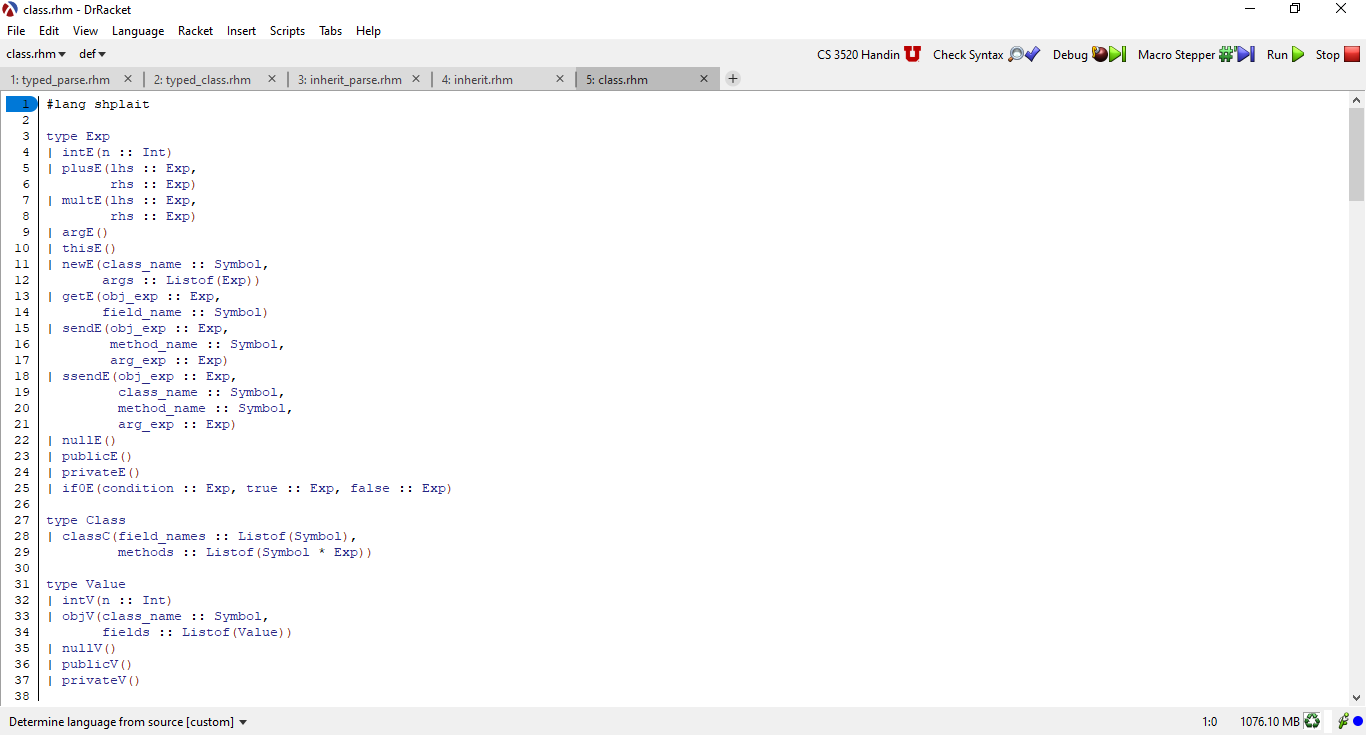
Task: Click the garbage collection recycle icon
Action: 1312,721
